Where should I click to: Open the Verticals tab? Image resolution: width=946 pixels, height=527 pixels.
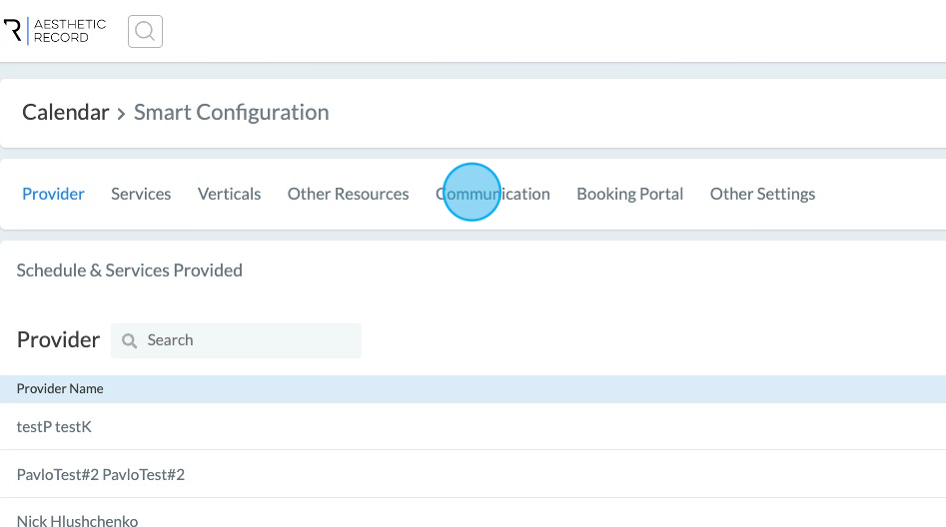tap(229, 194)
